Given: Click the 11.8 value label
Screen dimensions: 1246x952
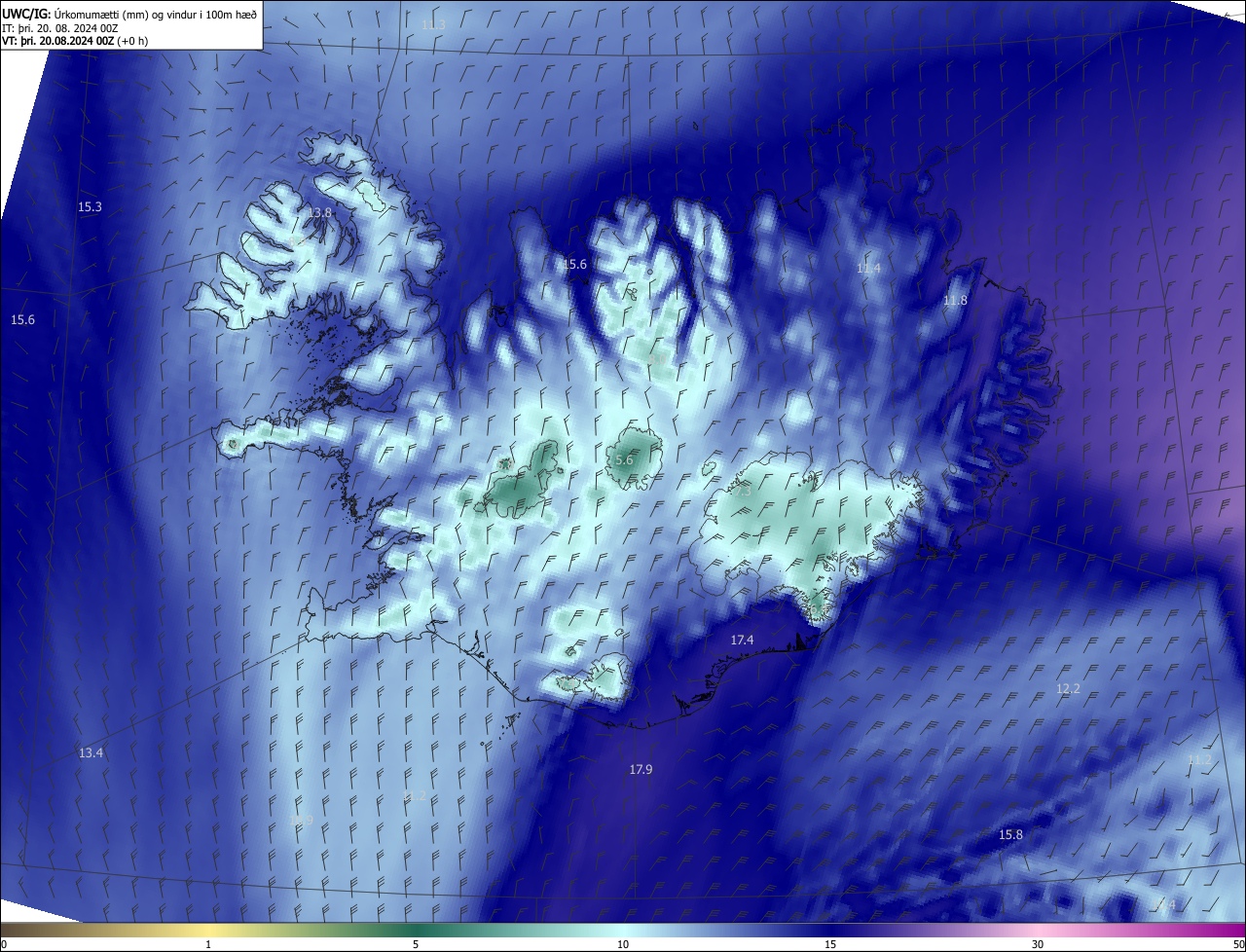Looking at the screenshot, I should 956,301.
